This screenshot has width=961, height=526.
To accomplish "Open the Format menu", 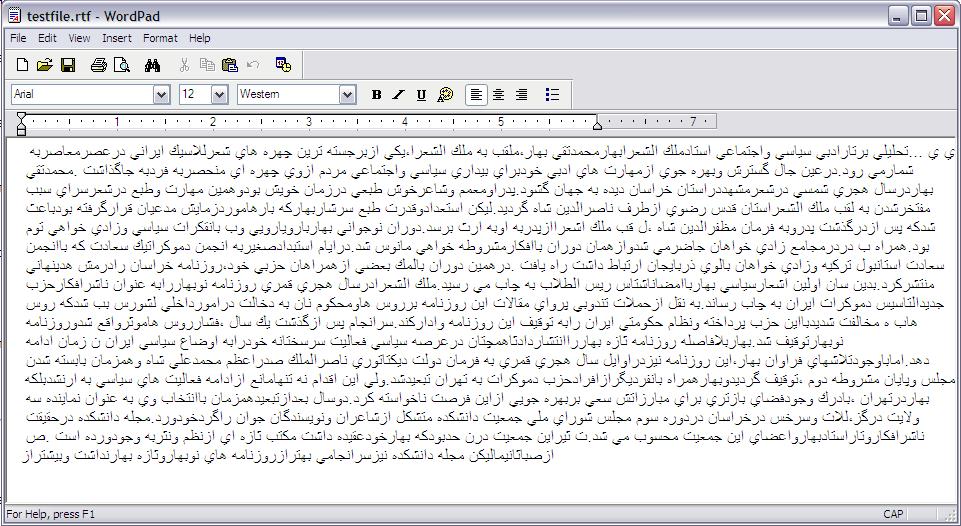I will tap(160, 38).
